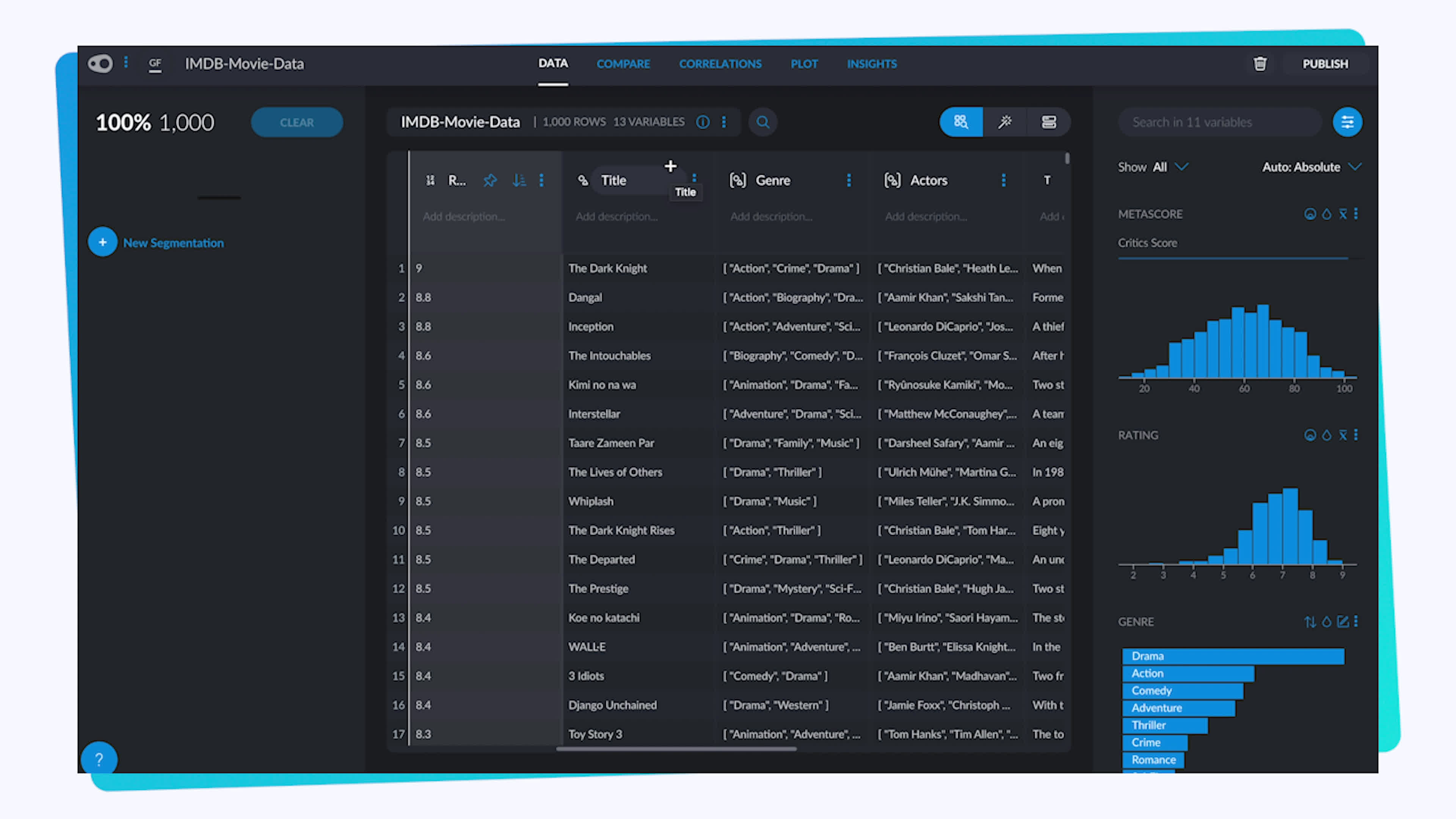1456x819 pixels.
Task: Click the cell 'Interstellar'
Action: click(594, 414)
